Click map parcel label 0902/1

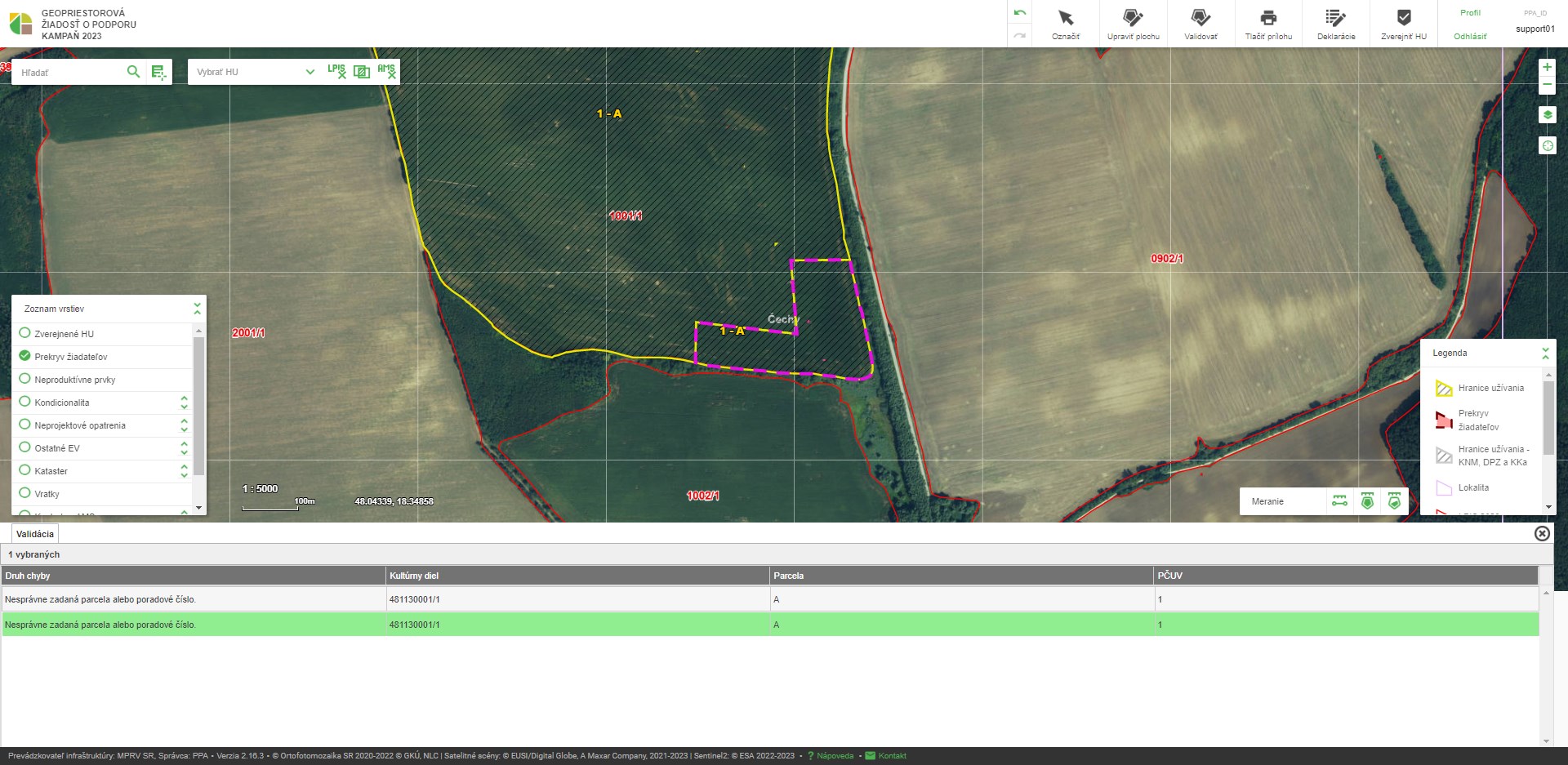pyautogui.click(x=1167, y=259)
